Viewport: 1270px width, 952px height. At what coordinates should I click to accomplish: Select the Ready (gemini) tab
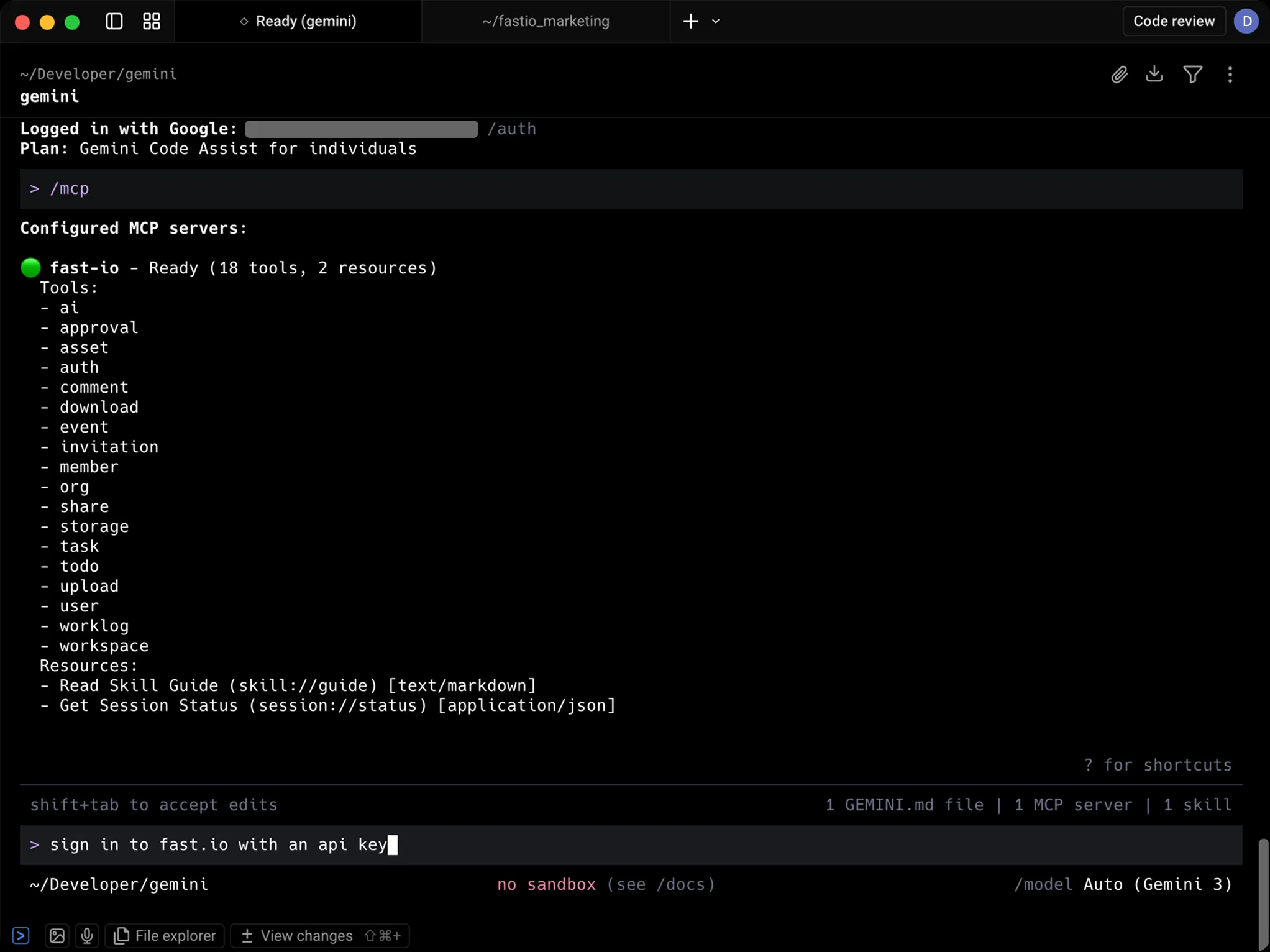pyautogui.click(x=297, y=21)
